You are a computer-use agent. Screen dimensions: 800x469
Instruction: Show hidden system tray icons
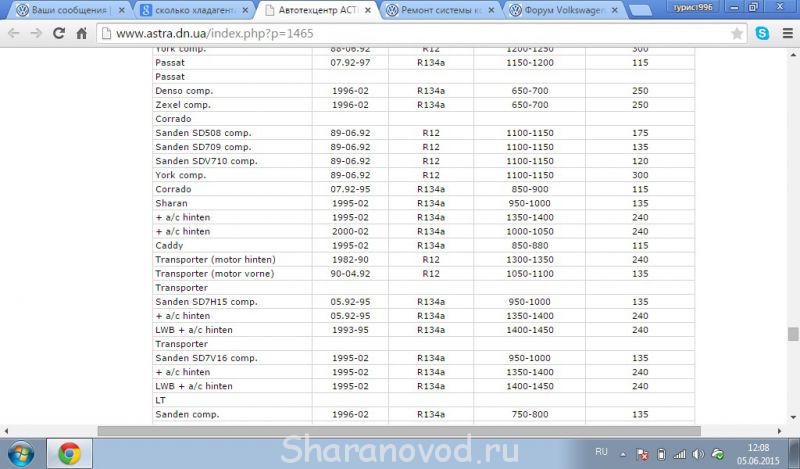click(623, 452)
